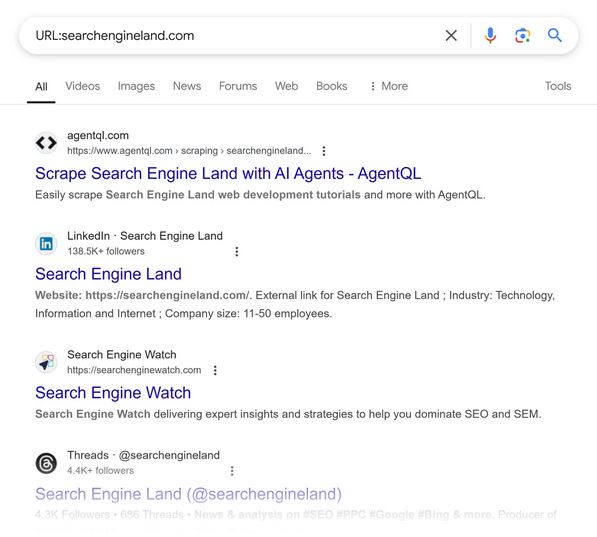Click into the URL:searchengineland.com search field
The height and width of the screenshot is (537, 597).
236,35
